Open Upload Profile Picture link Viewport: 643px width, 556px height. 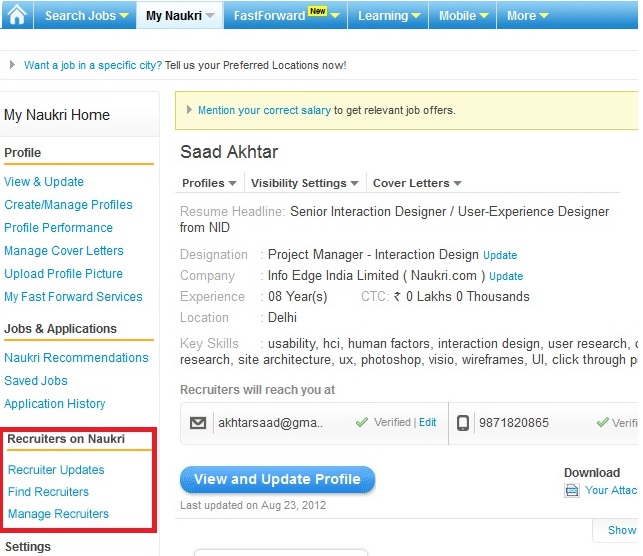pos(63,273)
